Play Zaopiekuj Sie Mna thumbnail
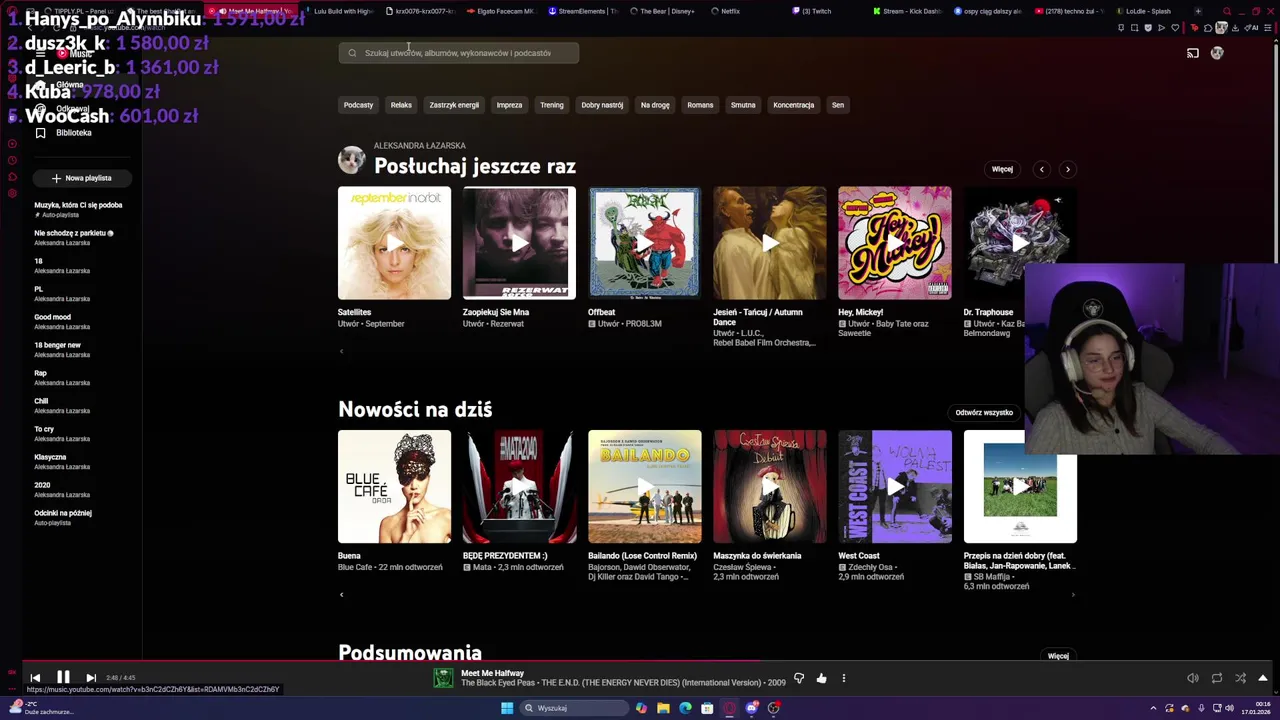This screenshot has width=1280, height=720. coord(519,243)
